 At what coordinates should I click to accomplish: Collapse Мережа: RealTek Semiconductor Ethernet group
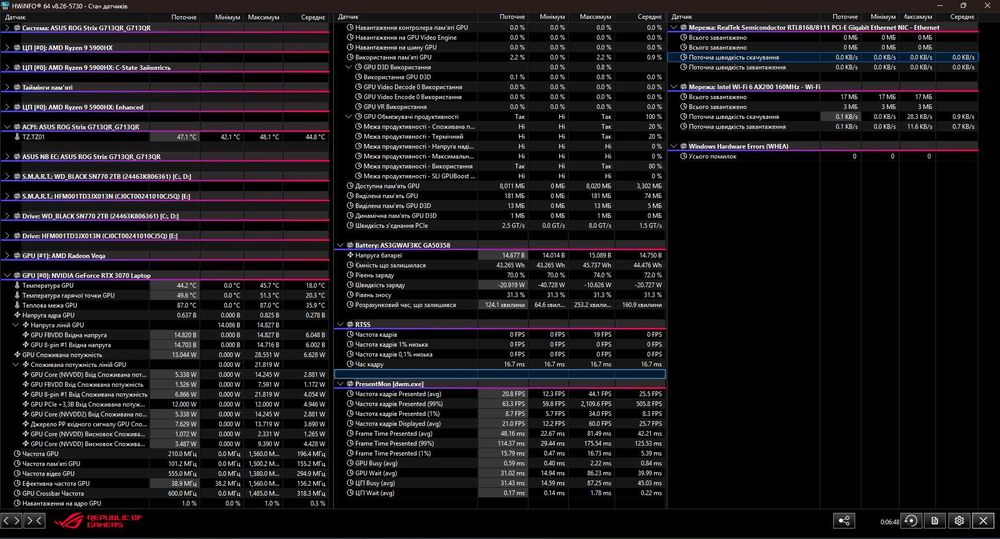point(674,27)
